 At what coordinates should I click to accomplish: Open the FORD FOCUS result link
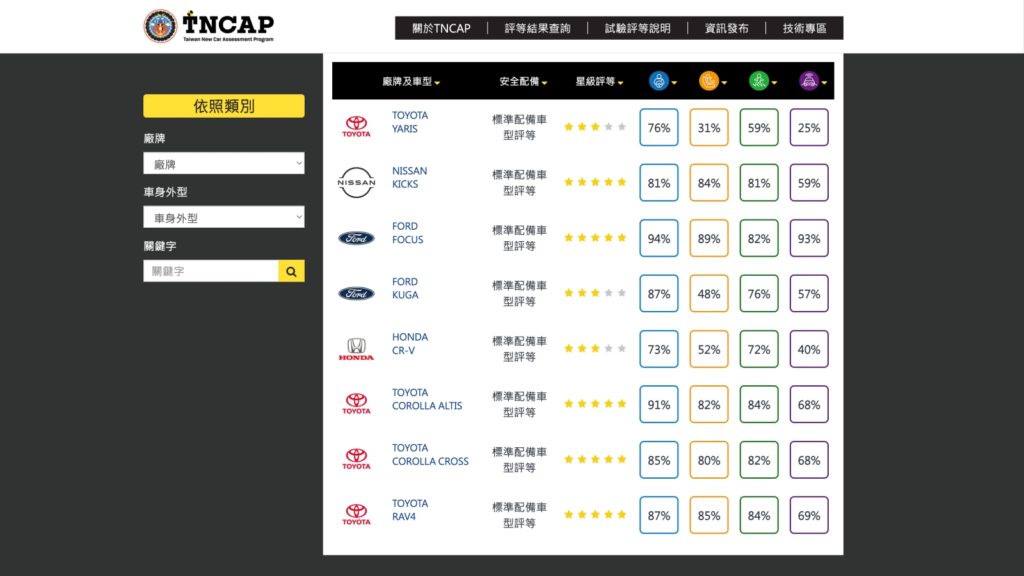coord(408,233)
